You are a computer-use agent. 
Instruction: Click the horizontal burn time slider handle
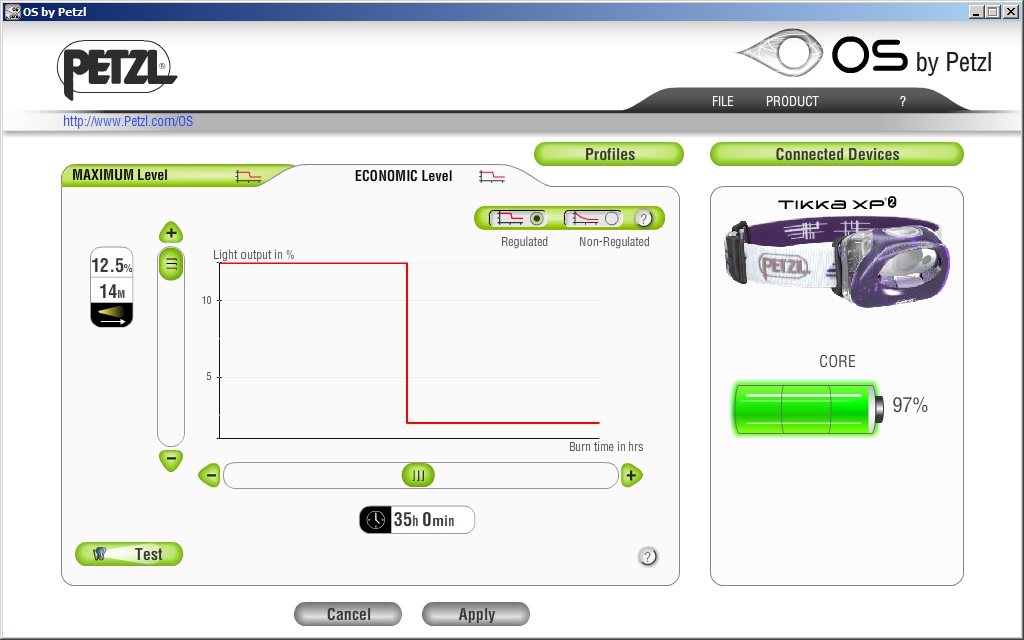[x=418, y=475]
